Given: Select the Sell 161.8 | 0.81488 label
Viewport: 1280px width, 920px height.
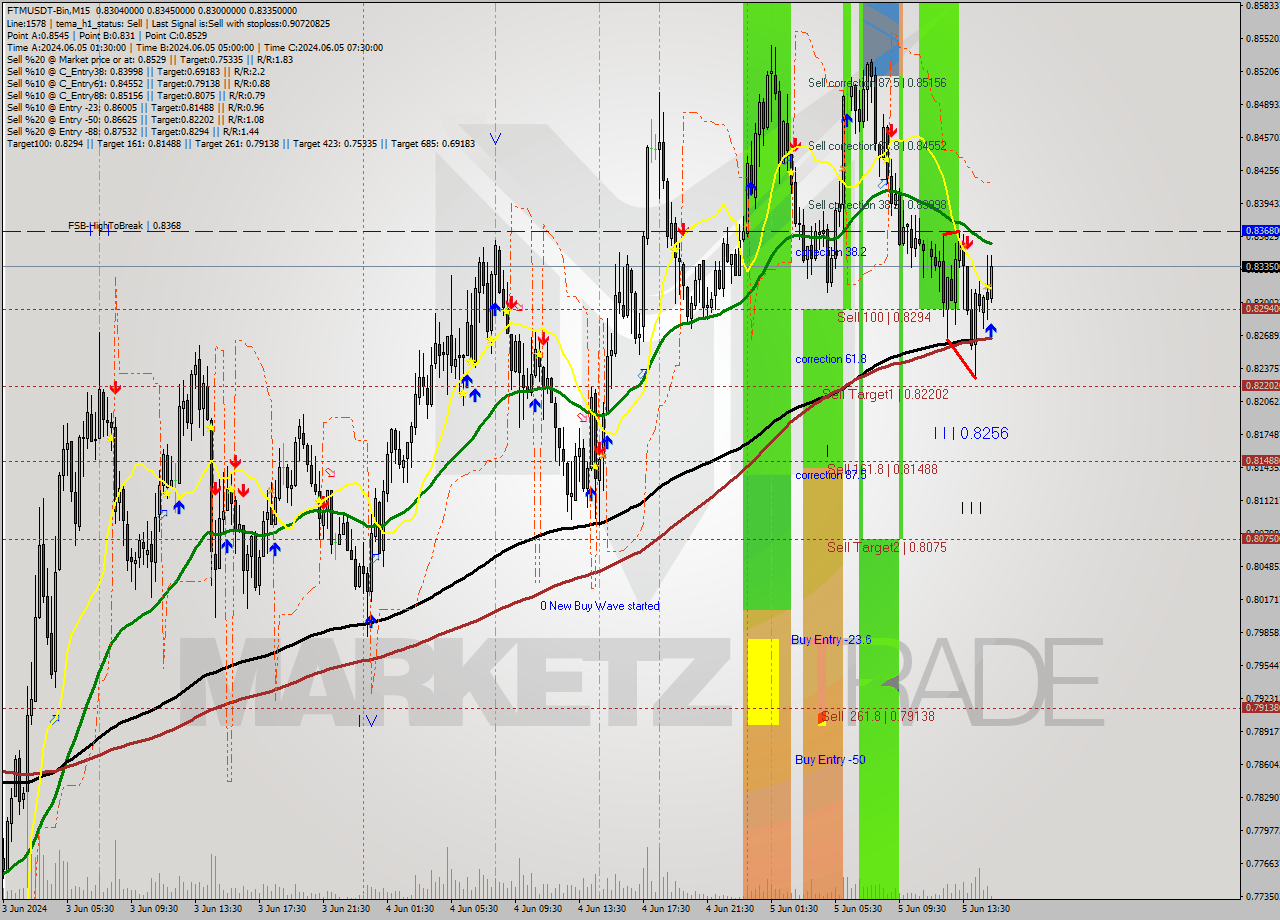Looking at the screenshot, I should pyautogui.click(x=882, y=468).
